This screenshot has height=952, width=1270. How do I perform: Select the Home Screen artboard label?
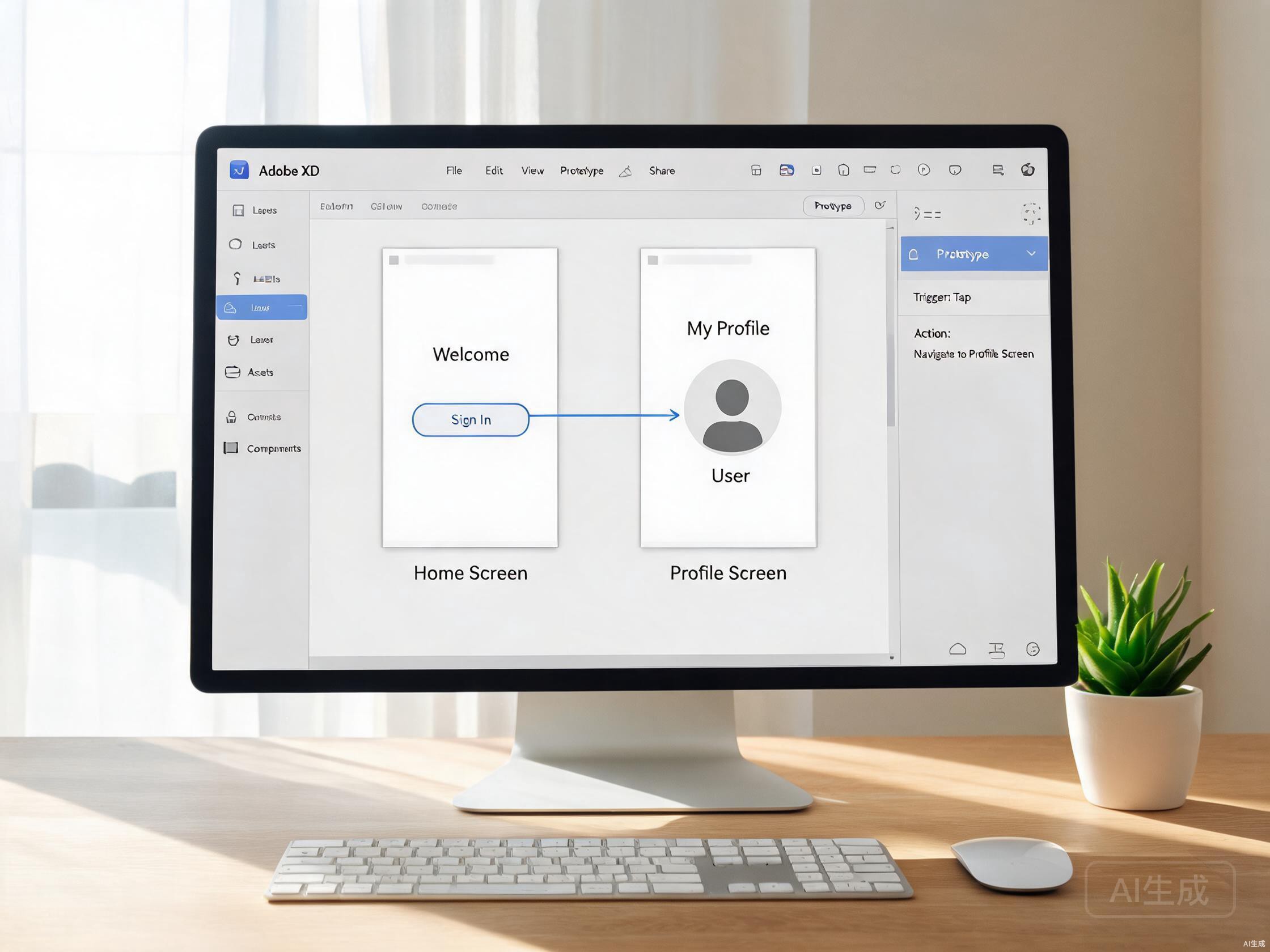click(x=470, y=573)
